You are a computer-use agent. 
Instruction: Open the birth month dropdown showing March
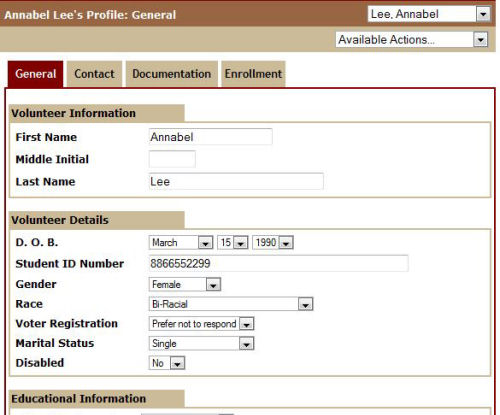[181, 243]
